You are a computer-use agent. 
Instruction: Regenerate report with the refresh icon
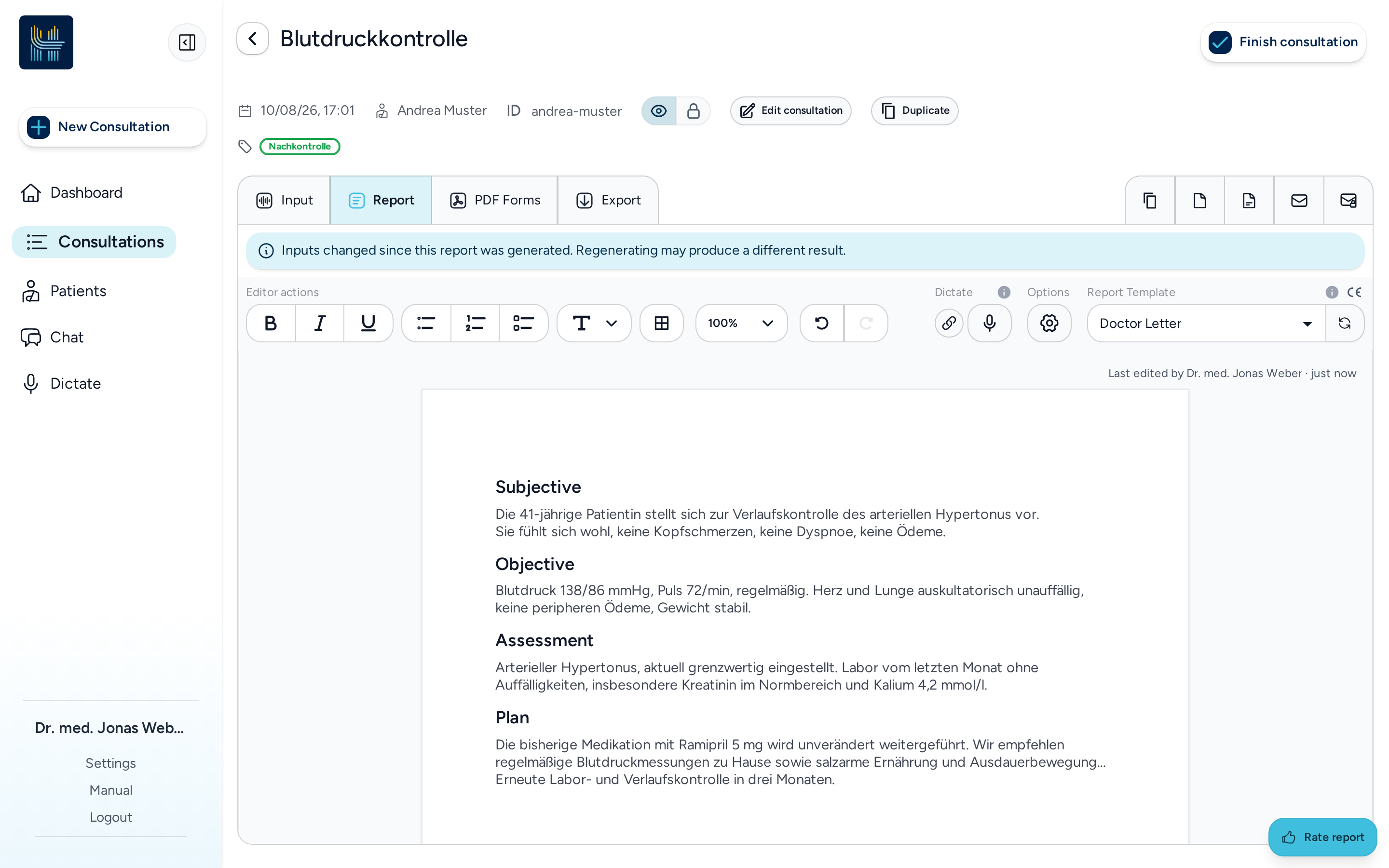coord(1345,323)
